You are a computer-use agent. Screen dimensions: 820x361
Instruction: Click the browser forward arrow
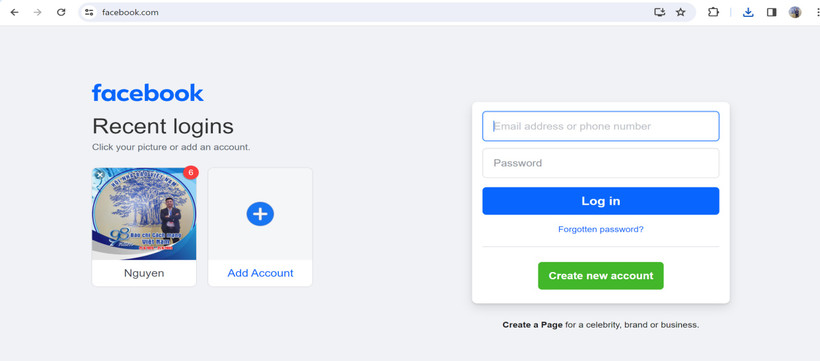click(x=37, y=12)
